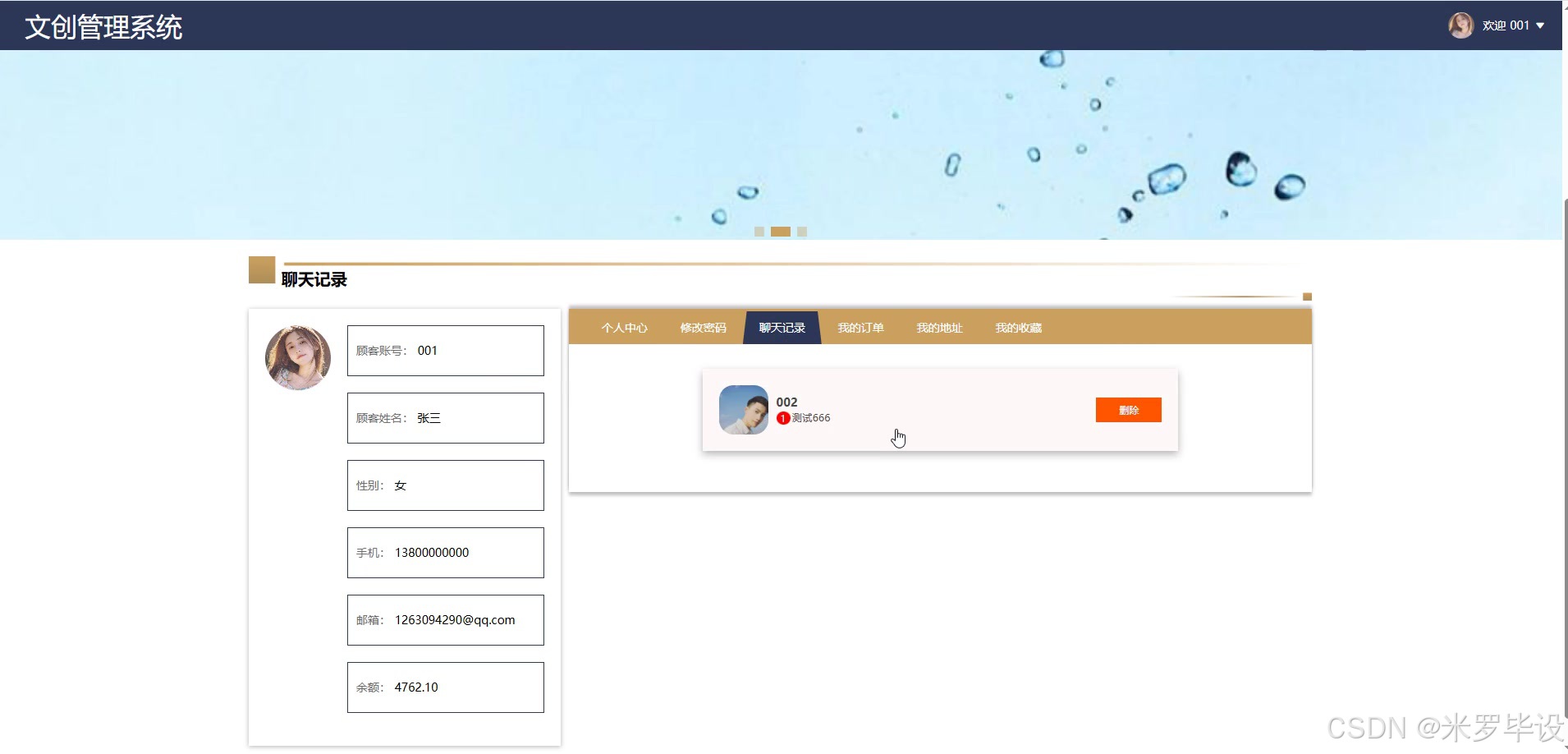Go to the 我的订单 tab
Image resolution: width=1568 pixels, height=754 pixels.
coord(860,328)
